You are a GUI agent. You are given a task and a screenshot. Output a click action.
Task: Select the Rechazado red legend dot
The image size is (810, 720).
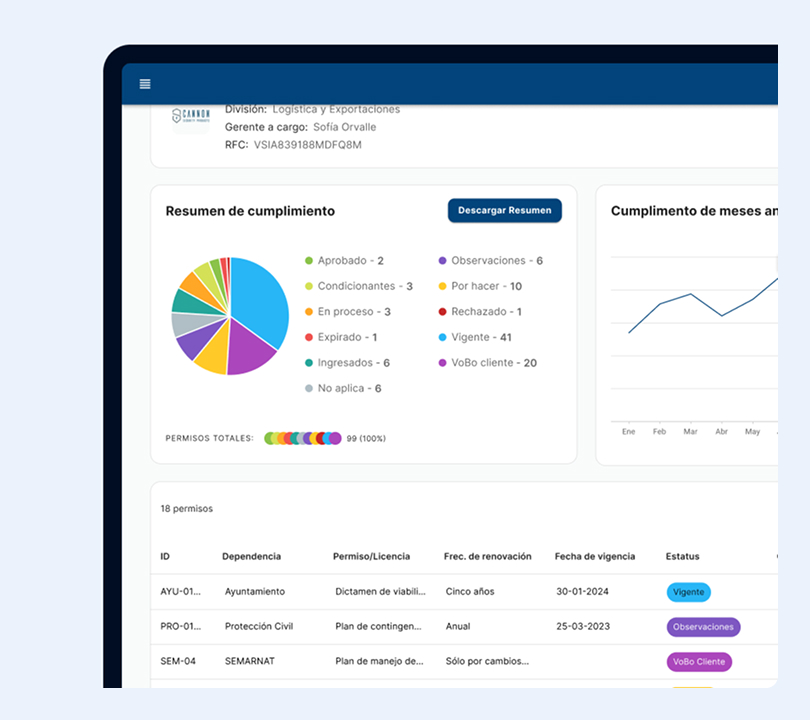point(442,312)
